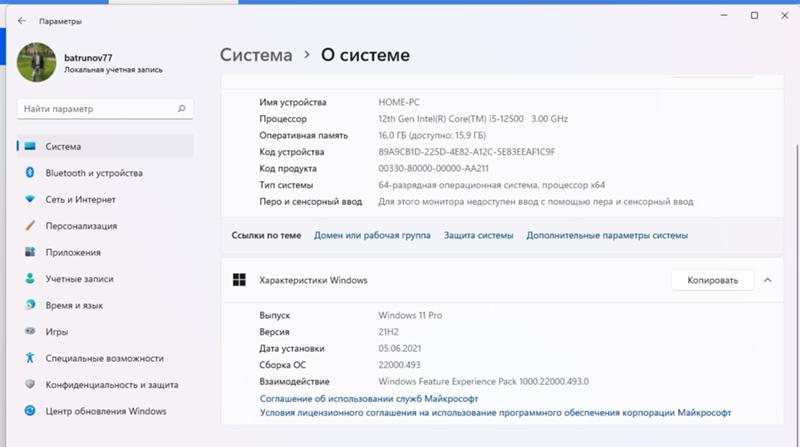Click the 'Приложения' apps icon
Viewport: 800px width, 447px height.
pos(30,252)
